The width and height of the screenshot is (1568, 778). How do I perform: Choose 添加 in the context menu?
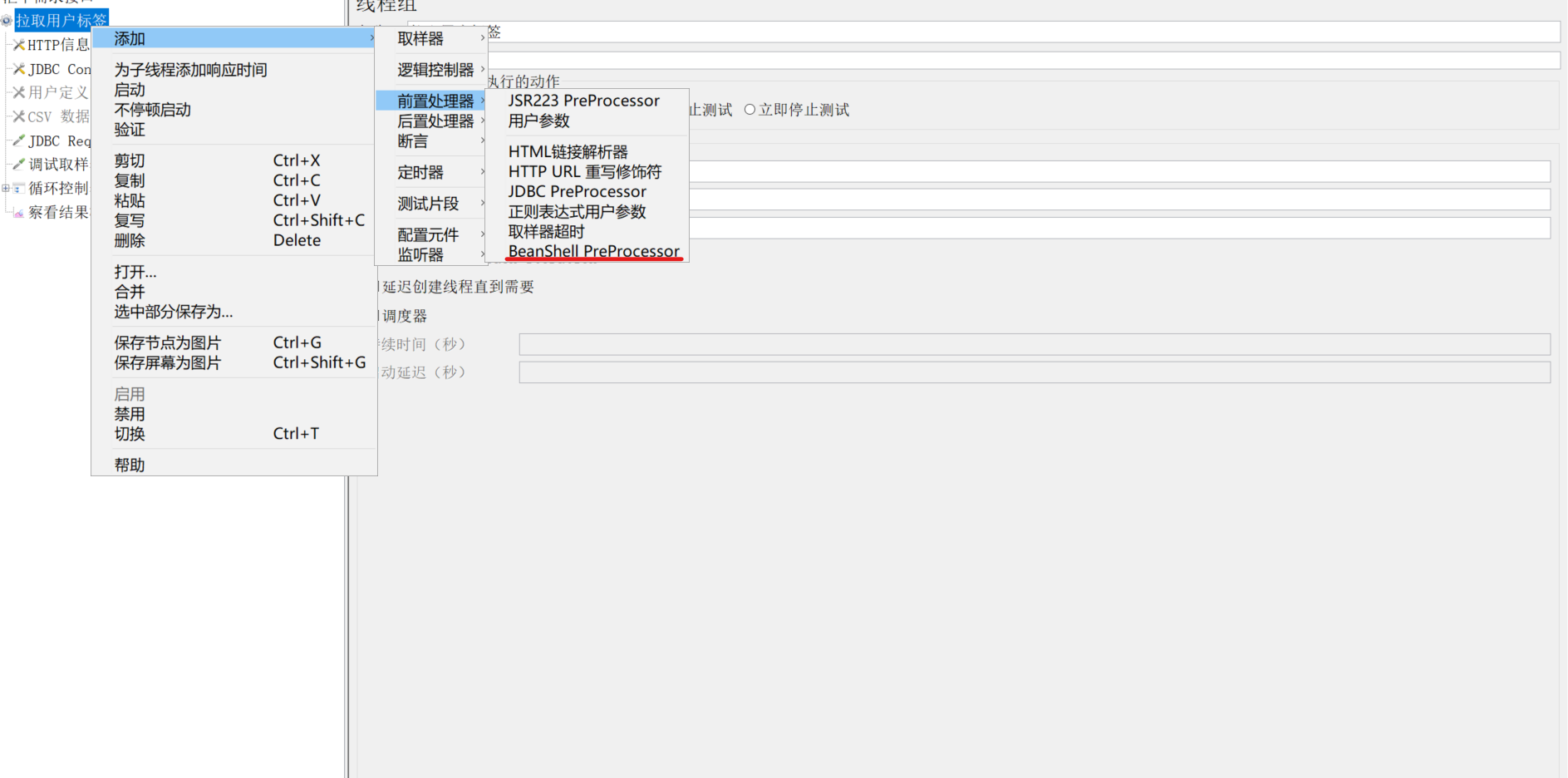234,38
